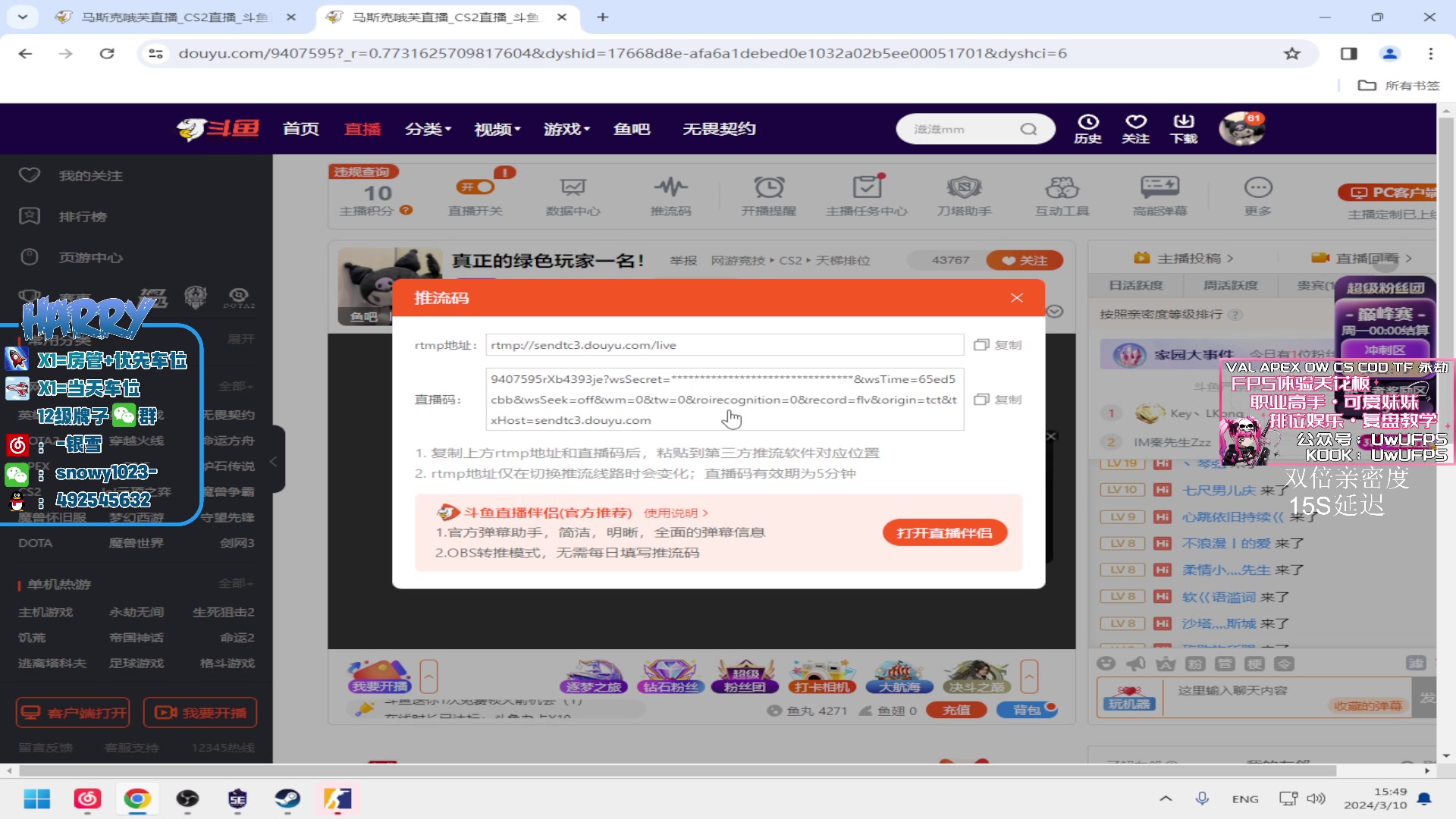1456x819 pixels.
Task: Open the OBS Studio taskbar icon
Action: point(187,799)
